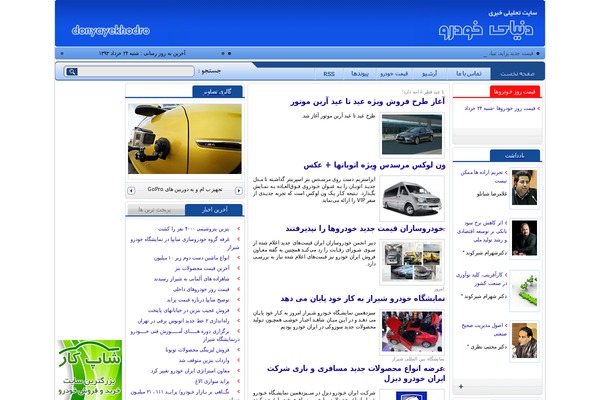Click the donyayekhodro logo text
Viewport: 600px width, 400px height.
click(x=111, y=30)
